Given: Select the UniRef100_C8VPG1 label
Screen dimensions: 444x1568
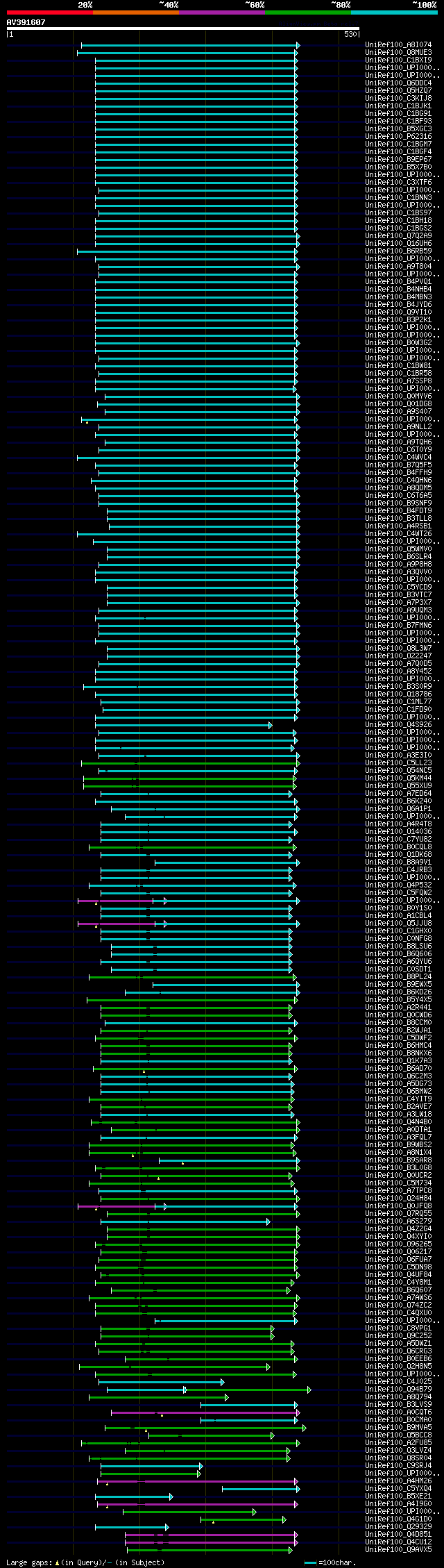Looking at the screenshot, I should (398, 1328).
